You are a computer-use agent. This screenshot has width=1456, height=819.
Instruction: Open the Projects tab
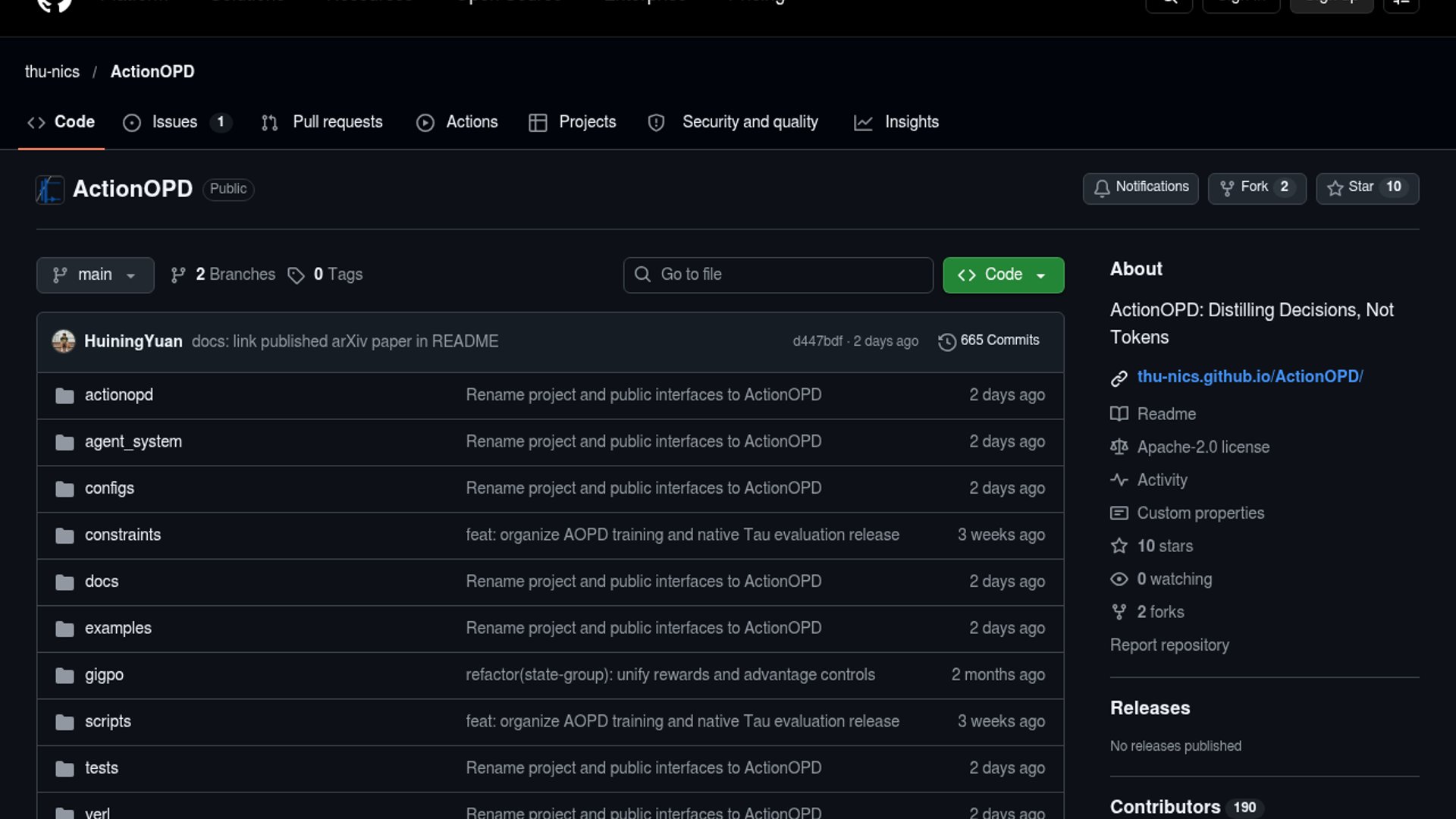click(573, 122)
